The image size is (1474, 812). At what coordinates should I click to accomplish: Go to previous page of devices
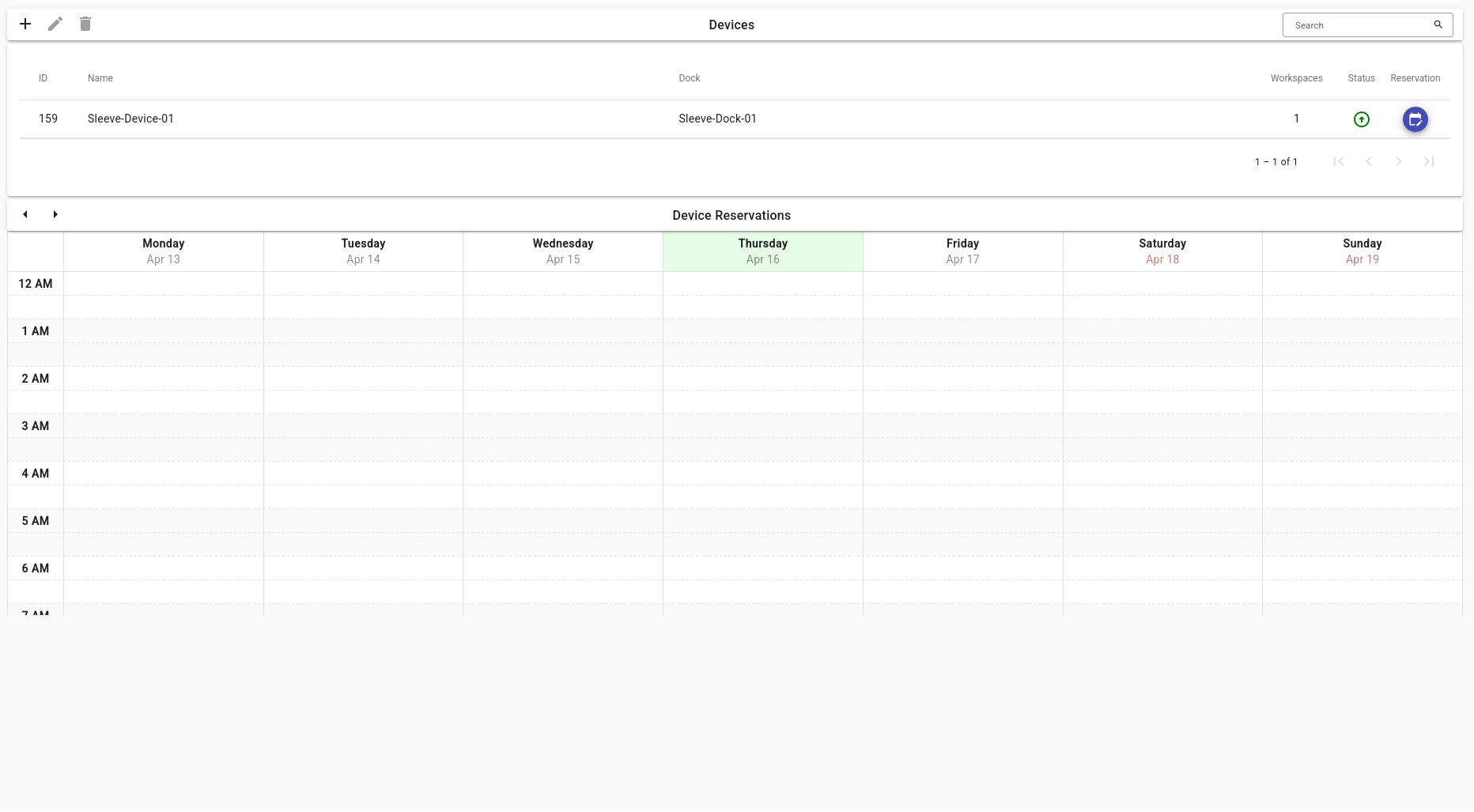click(x=1368, y=161)
